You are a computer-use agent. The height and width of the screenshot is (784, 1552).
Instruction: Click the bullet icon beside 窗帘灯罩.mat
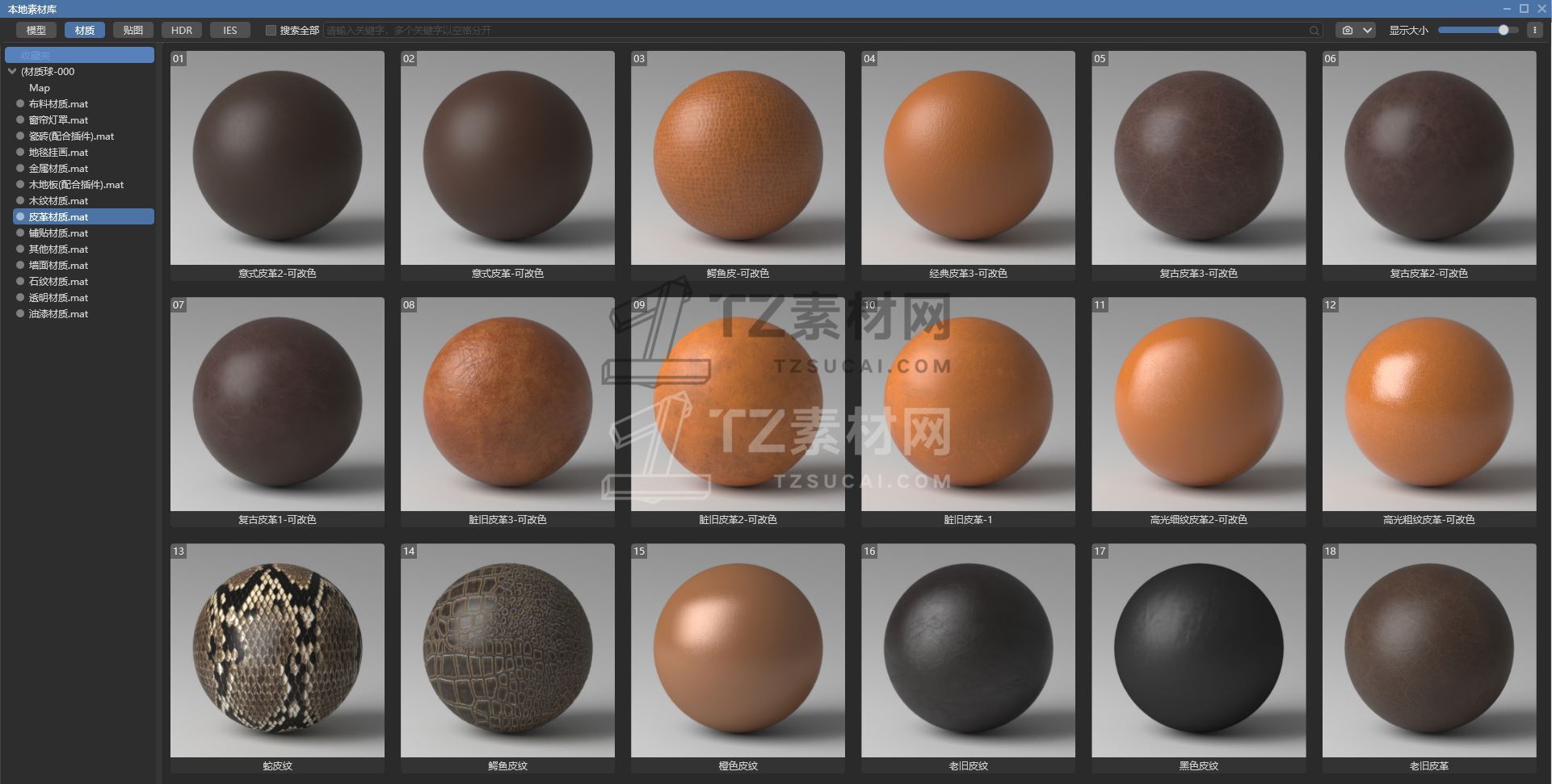(20, 119)
